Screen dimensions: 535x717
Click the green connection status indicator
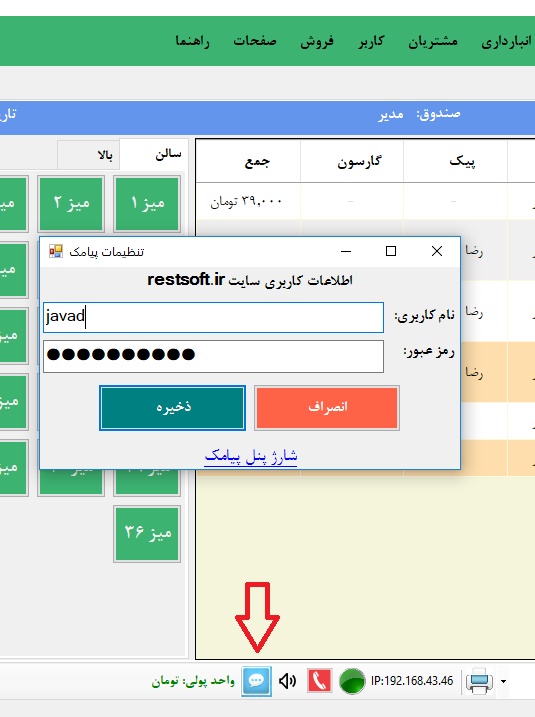[352, 681]
